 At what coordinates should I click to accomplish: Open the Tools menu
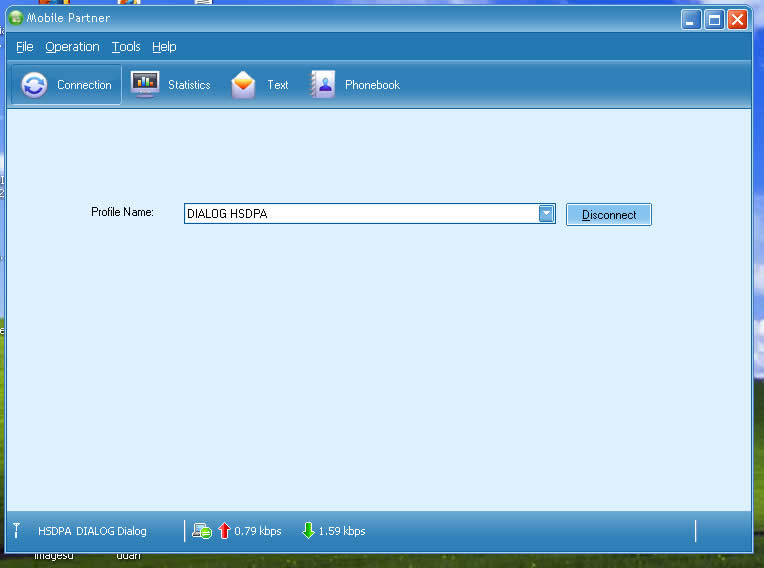click(126, 47)
